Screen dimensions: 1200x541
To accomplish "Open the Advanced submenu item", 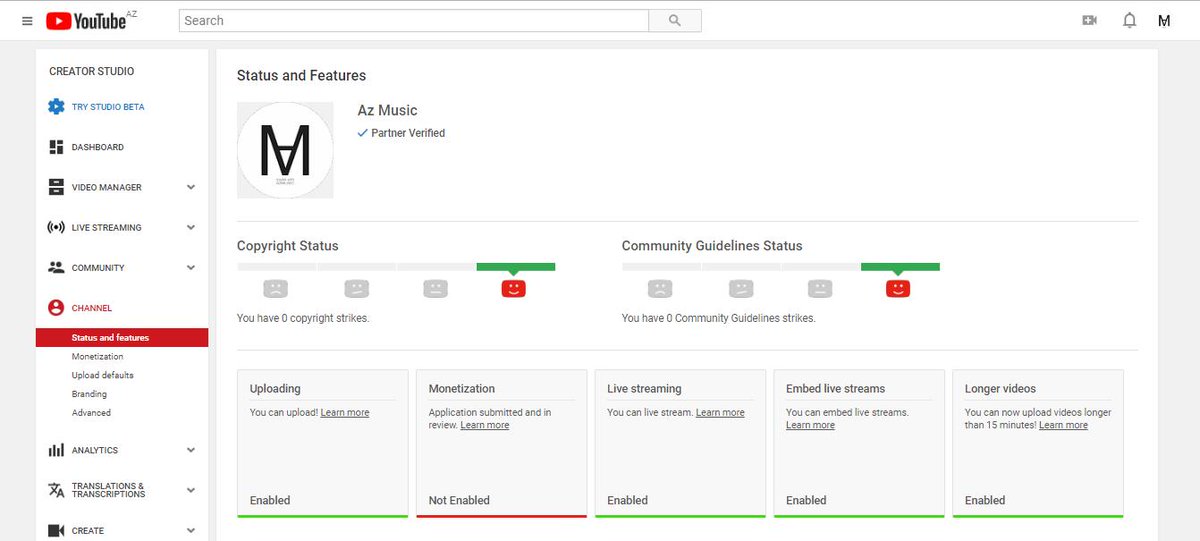I will point(91,412).
